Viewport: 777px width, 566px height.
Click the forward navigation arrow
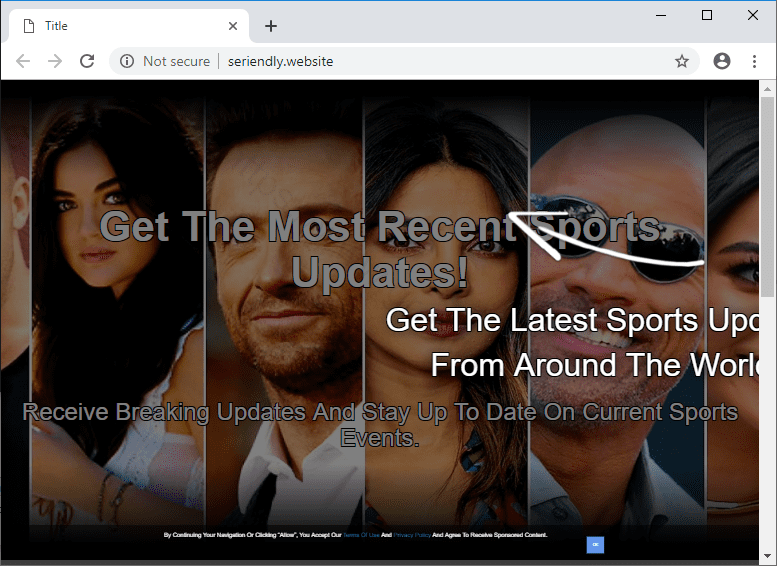55,61
